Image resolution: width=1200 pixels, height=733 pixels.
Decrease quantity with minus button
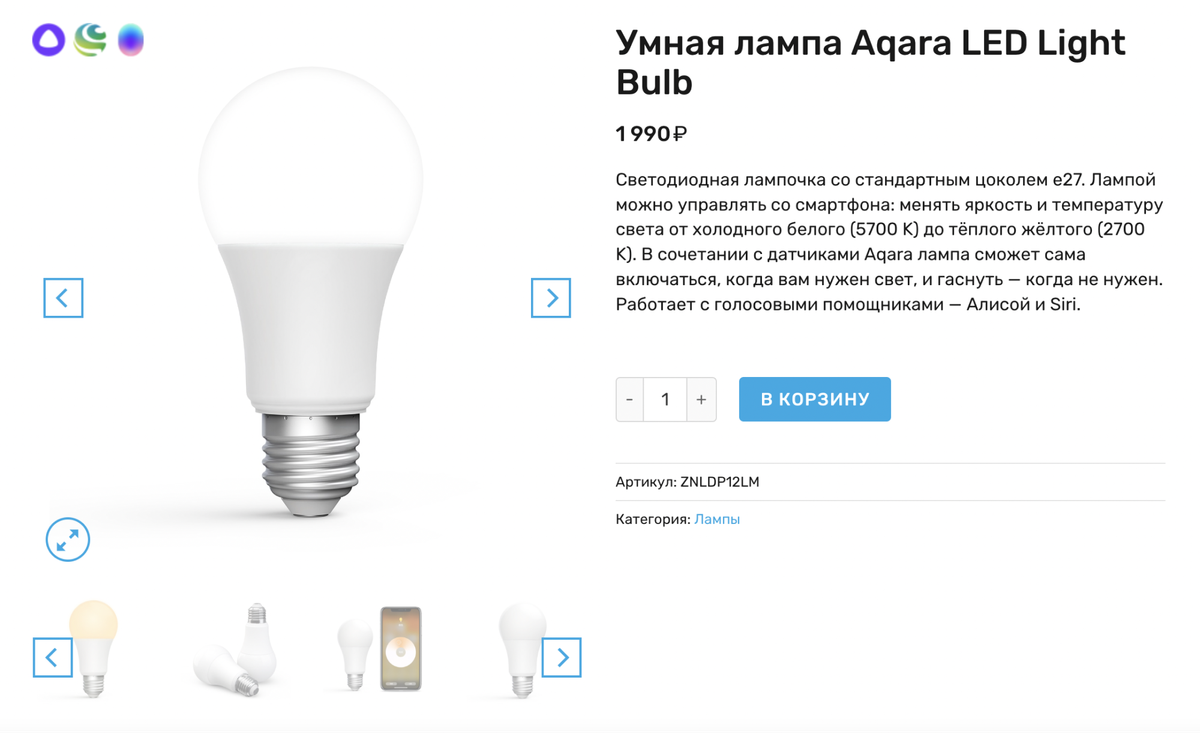pyautogui.click(x=629, y=400)
